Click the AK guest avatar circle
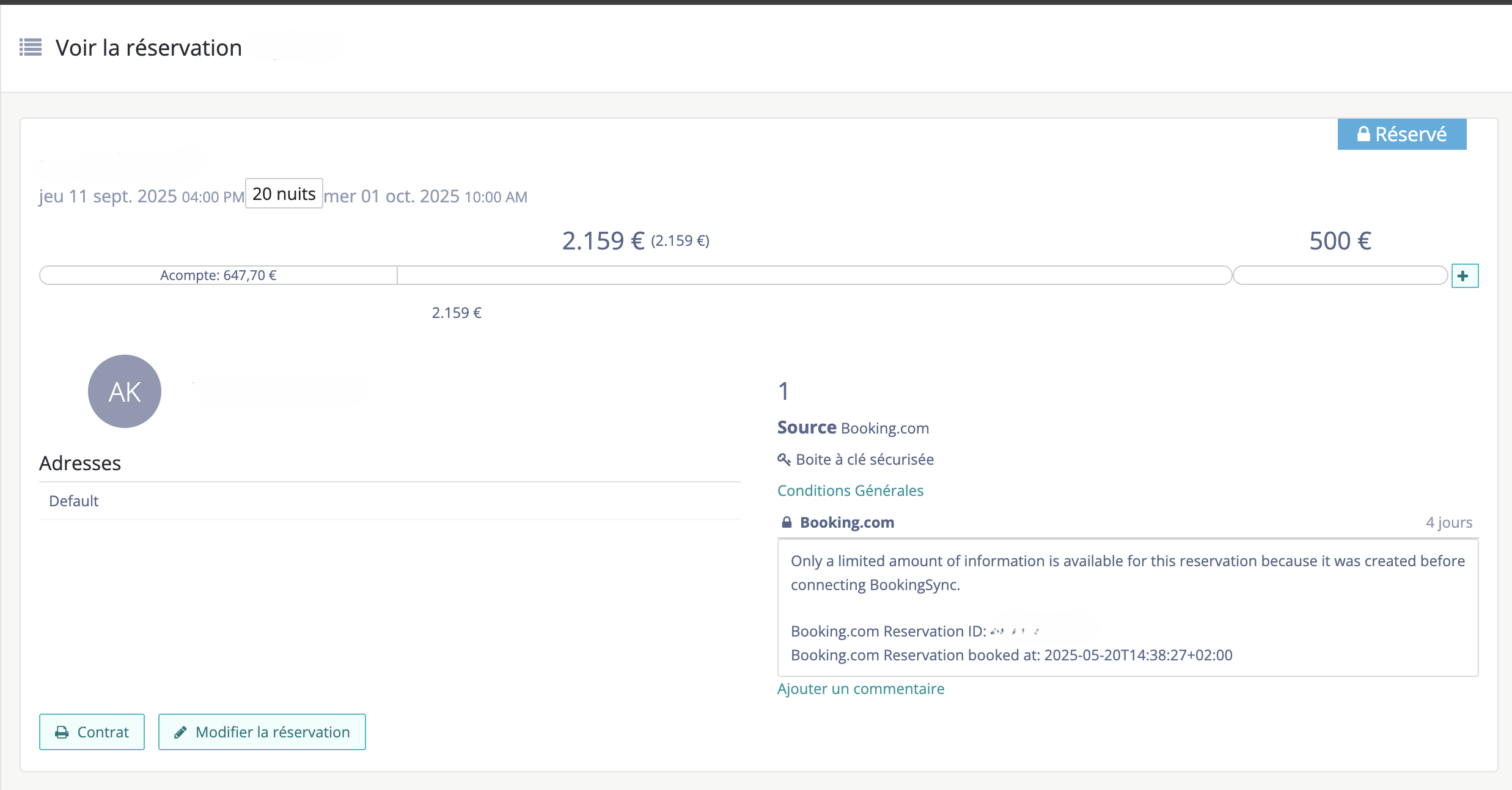 125,391
